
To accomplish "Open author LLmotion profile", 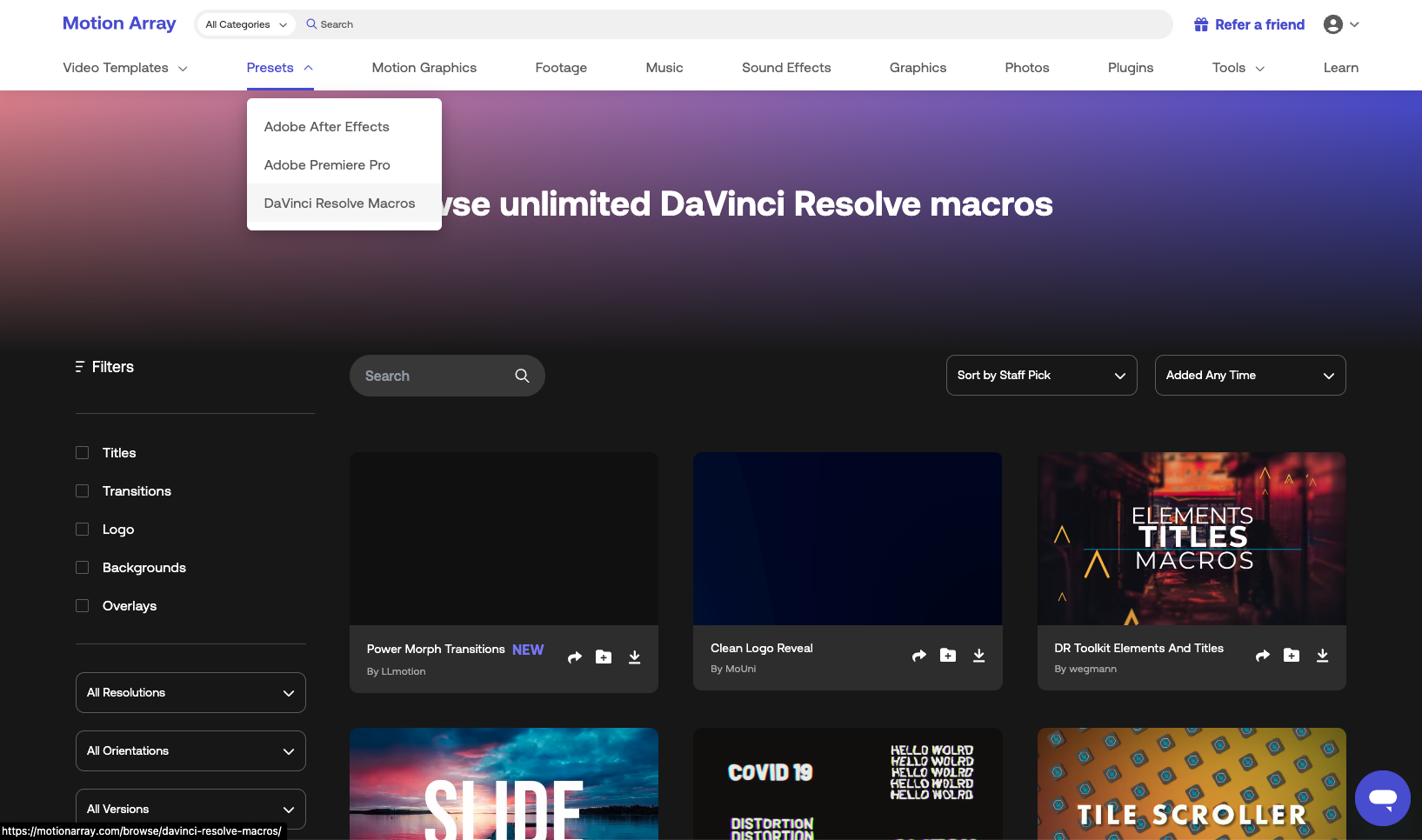I will coord(404,671).
